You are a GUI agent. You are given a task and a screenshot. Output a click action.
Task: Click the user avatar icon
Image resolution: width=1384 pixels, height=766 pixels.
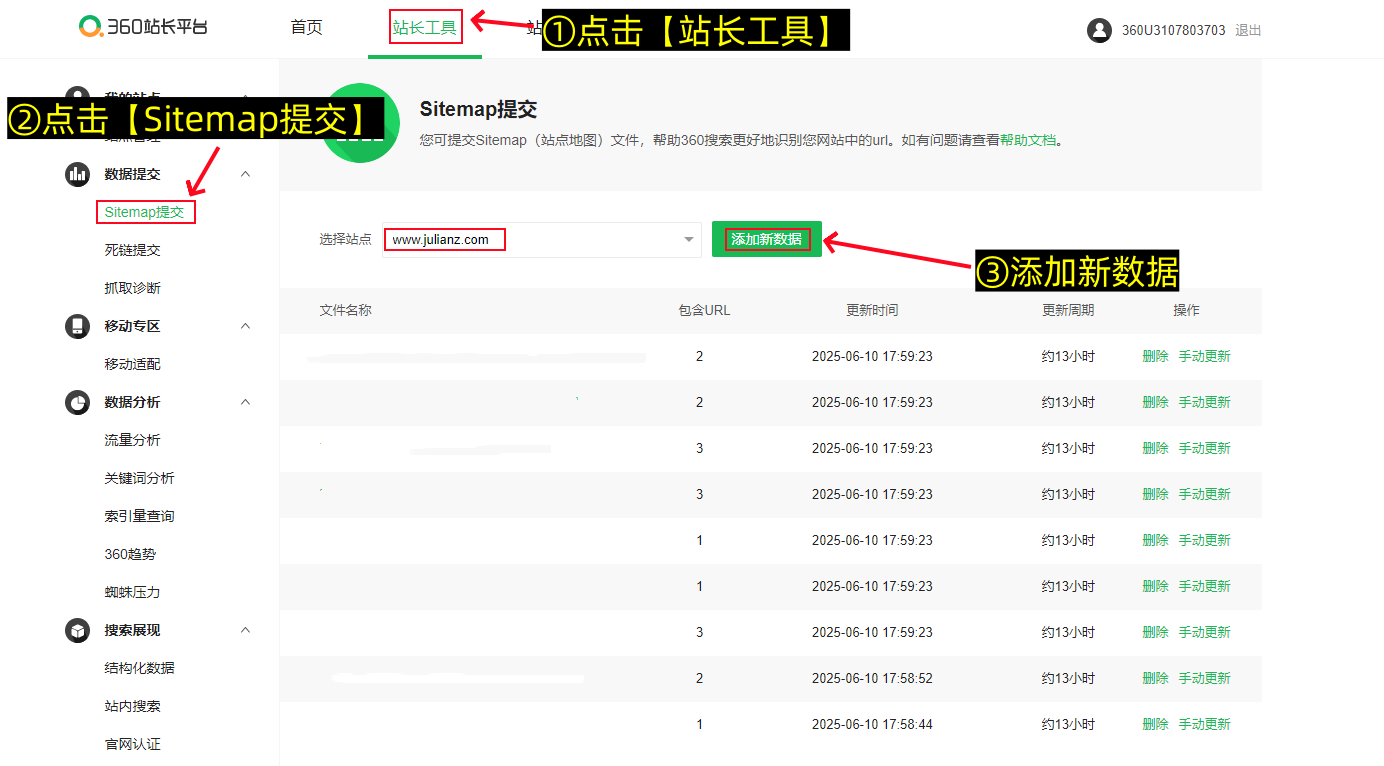click(x=1099, y=30)
